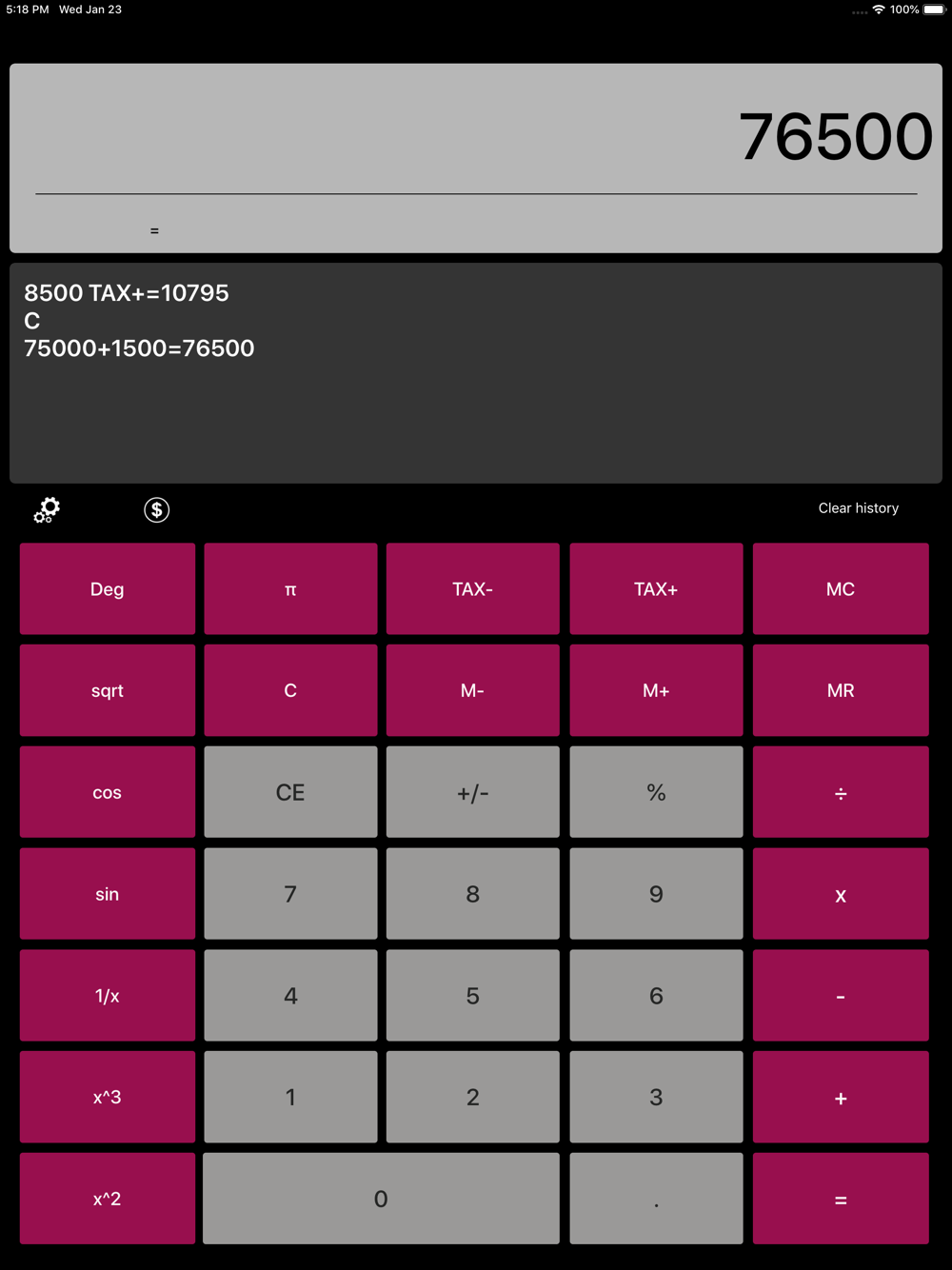This screenshot has width=952, height=1270.
Task: Recall memory with MR
Action: 840,690
